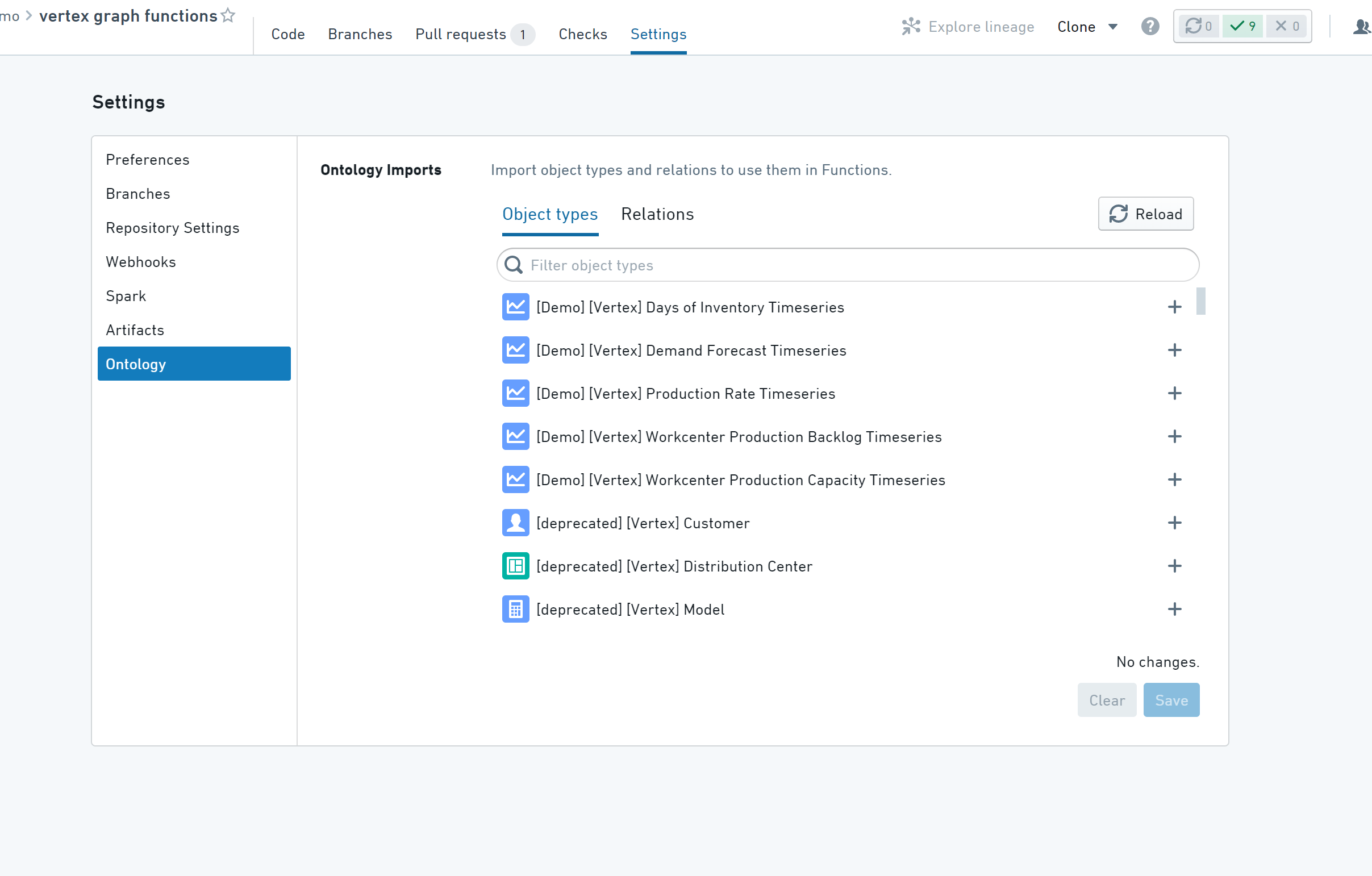Open the top Branches tab

point(360,34)
